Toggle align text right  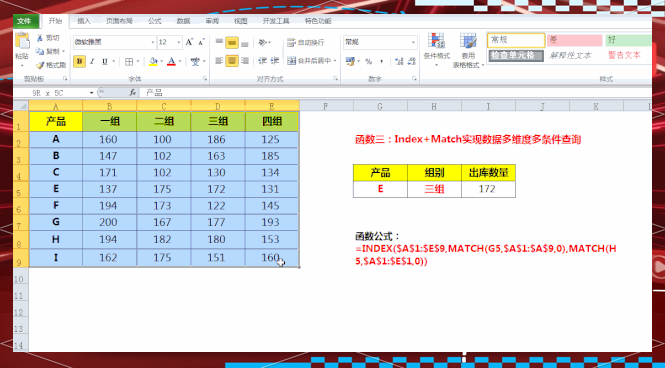pos(245,61)
